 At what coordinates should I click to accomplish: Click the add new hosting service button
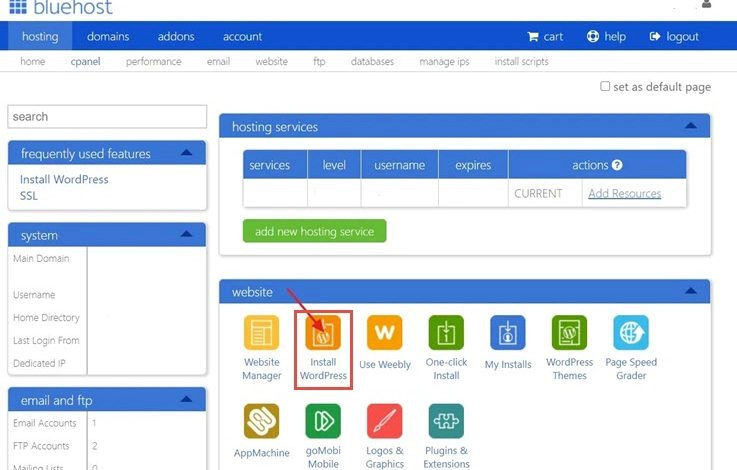314,231
